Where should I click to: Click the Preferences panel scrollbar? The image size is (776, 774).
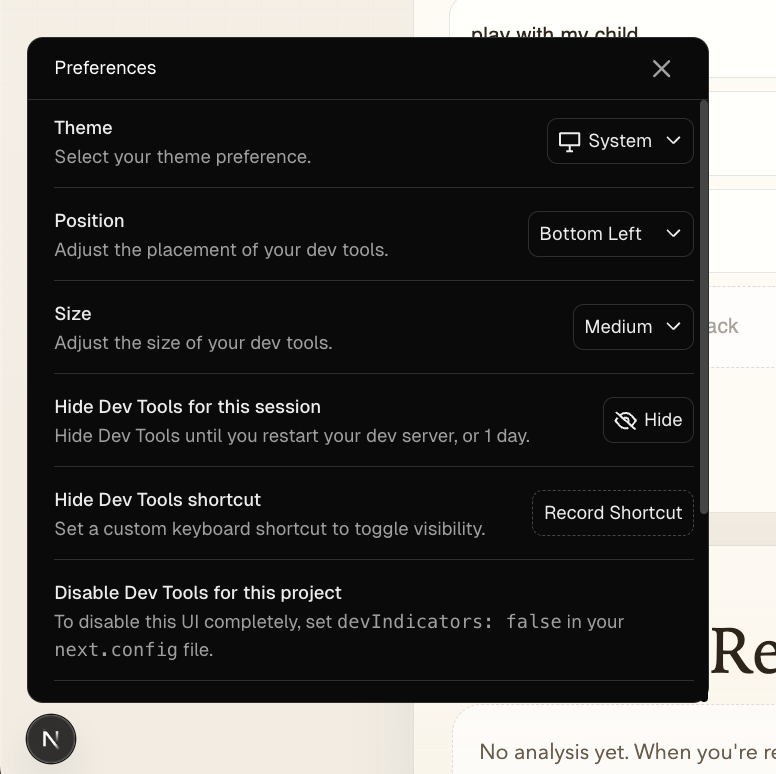pyautogui.click(x=704, y=307)
